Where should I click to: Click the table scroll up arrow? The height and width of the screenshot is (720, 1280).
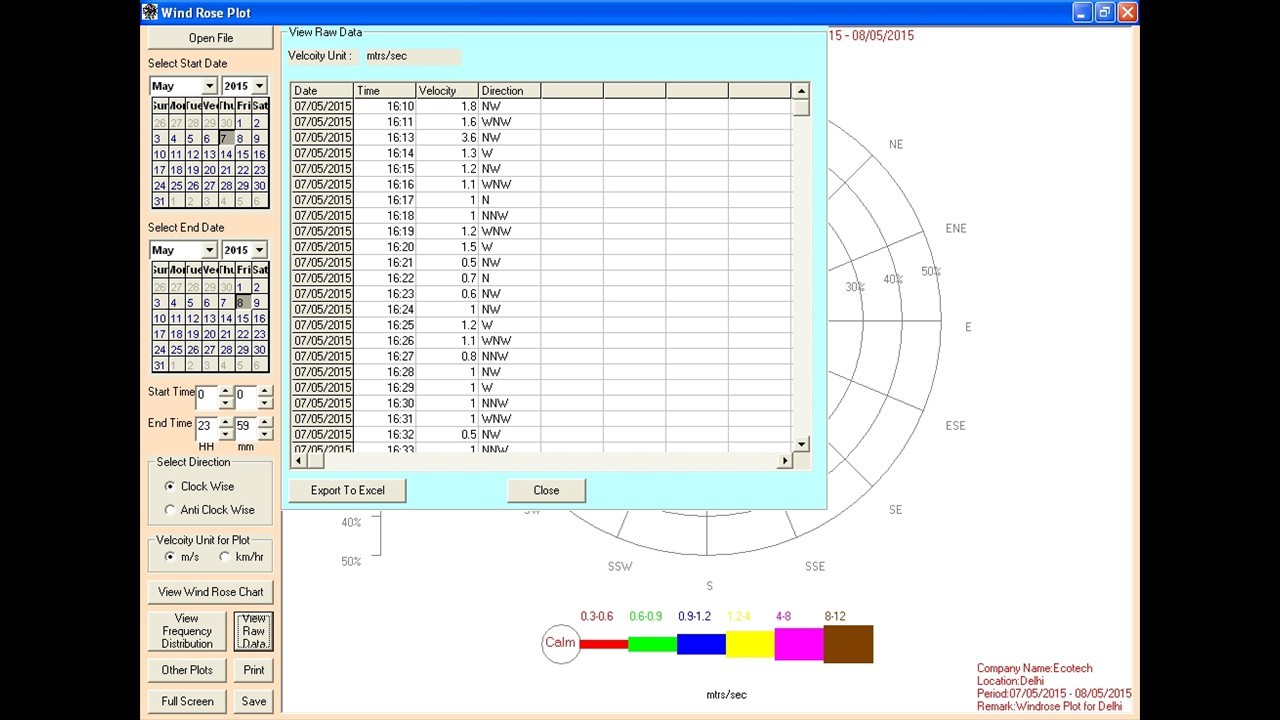click(x=801, y=91)
